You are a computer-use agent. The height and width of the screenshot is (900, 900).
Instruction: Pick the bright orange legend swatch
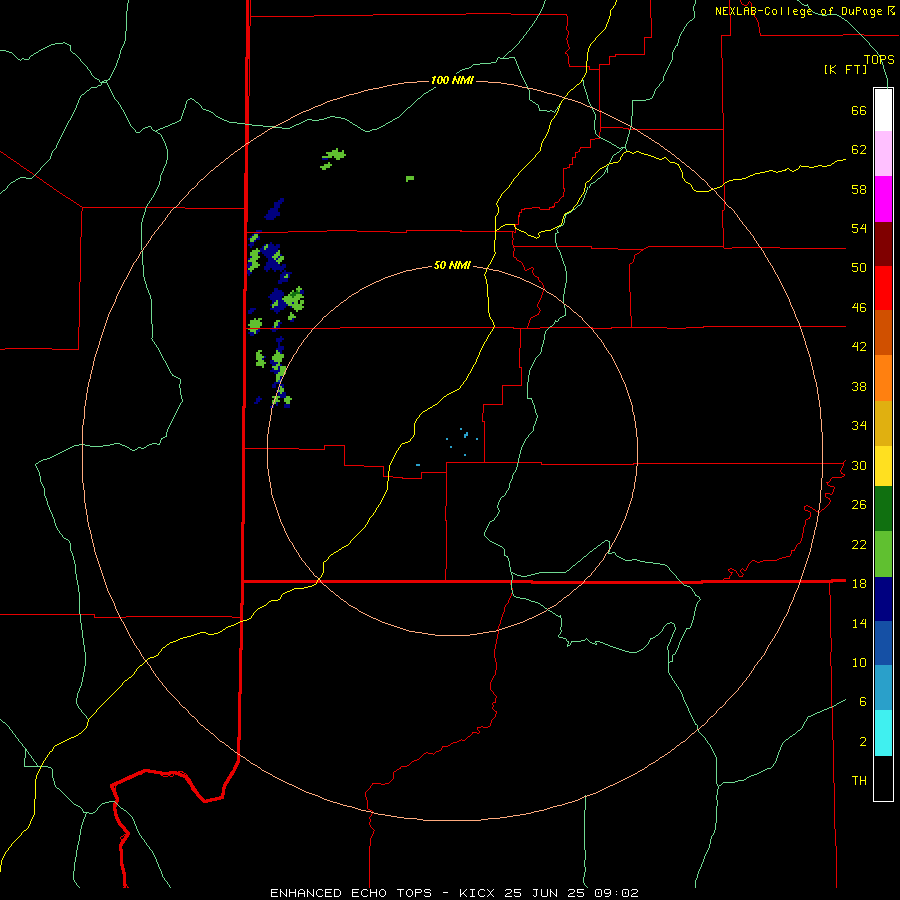point(883,378)
